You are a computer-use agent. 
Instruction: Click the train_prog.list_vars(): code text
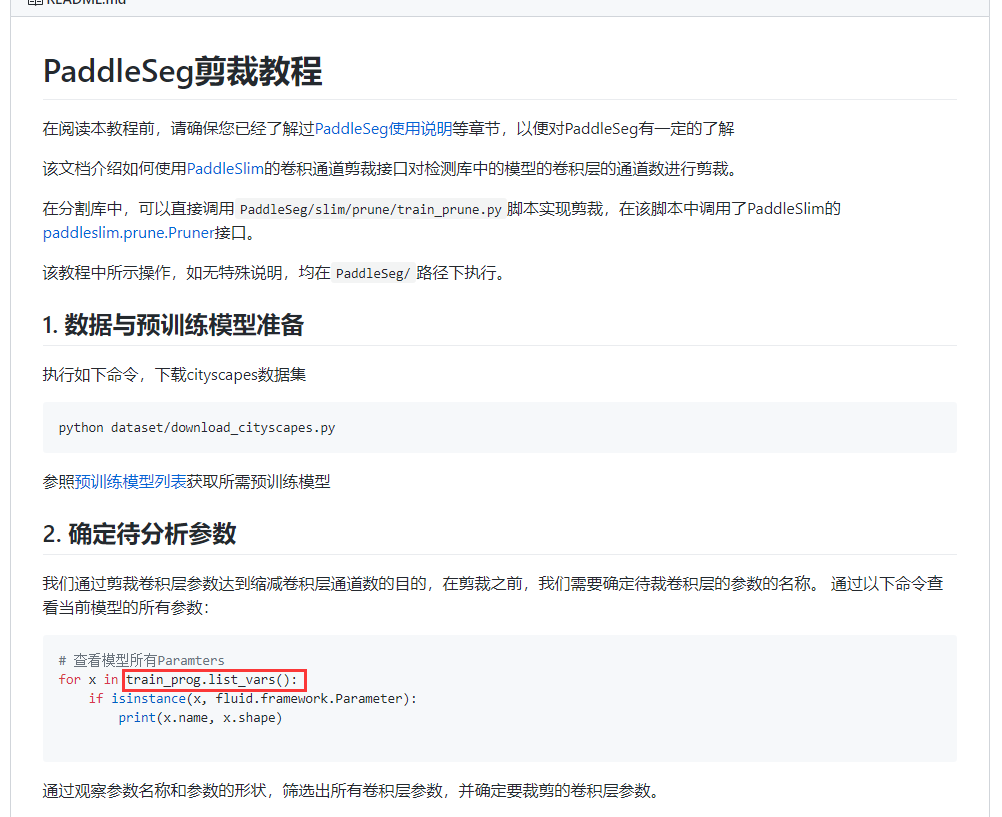tap(212, 680)
